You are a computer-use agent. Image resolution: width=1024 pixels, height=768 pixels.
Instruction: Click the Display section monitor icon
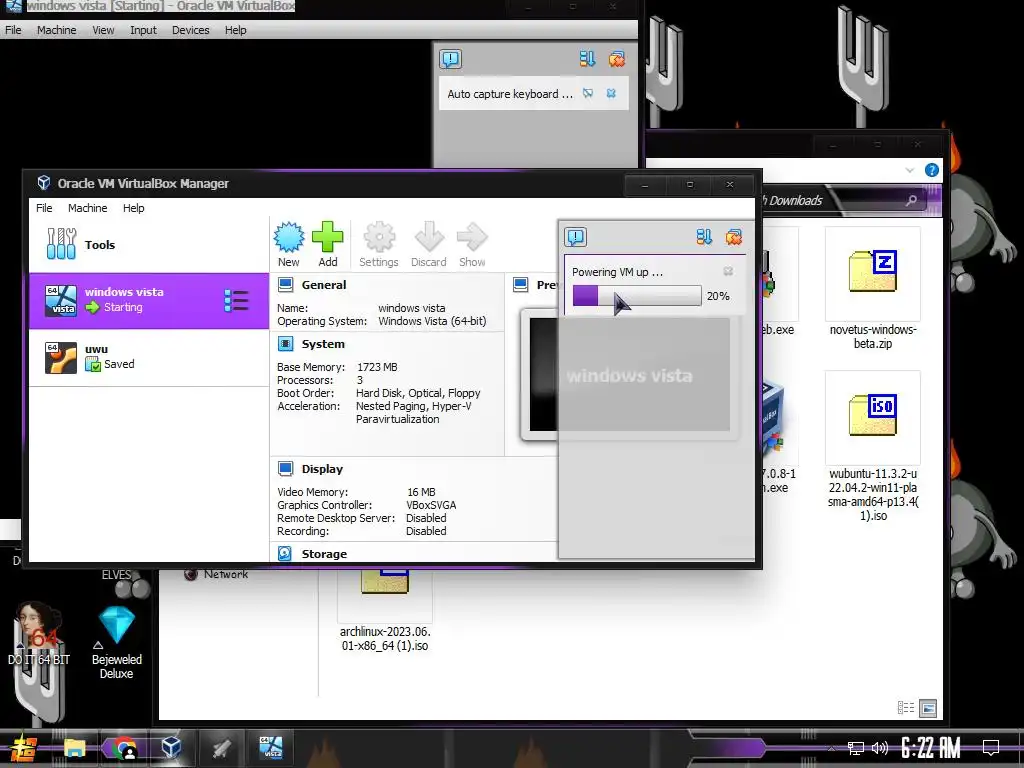point(285,468)
